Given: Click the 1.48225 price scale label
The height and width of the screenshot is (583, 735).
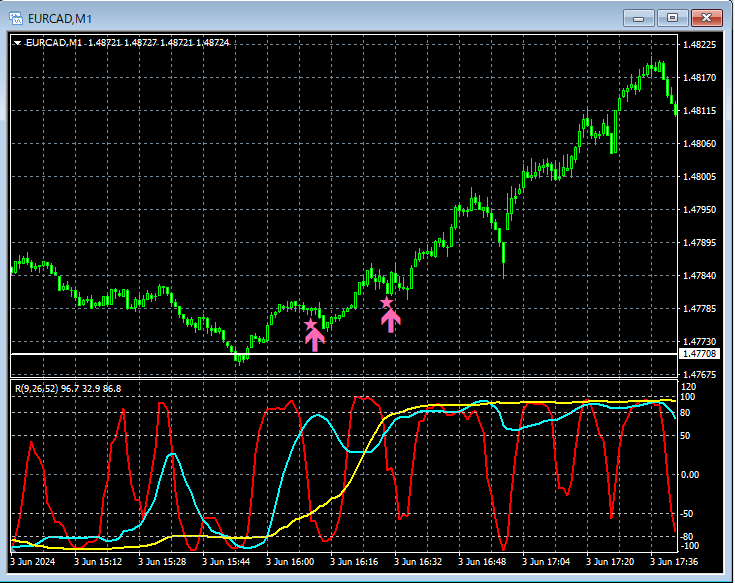Looking at the screenshot, I should [699, 45].
